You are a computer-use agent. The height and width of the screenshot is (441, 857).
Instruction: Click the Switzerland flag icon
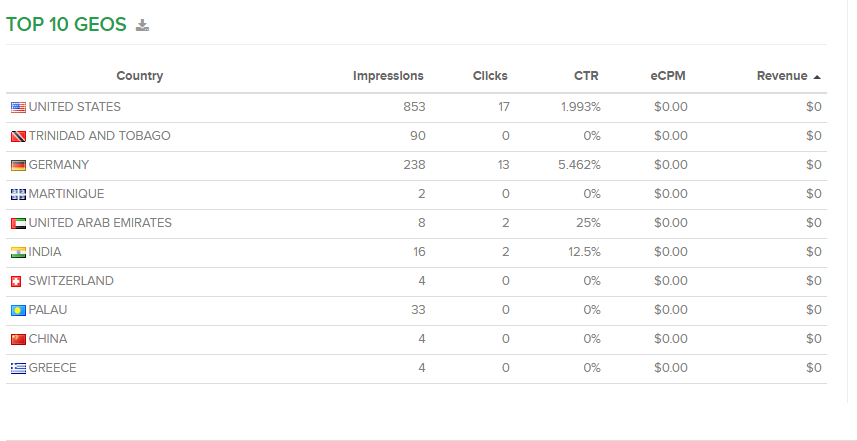point(18,281)
